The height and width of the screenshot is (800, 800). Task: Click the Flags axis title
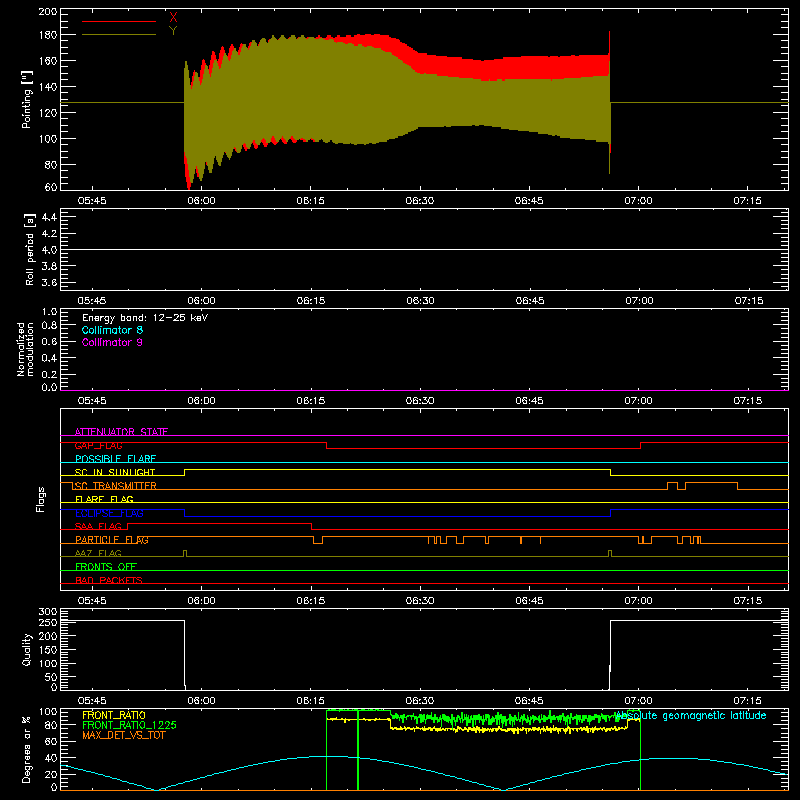tap(41, 499)
